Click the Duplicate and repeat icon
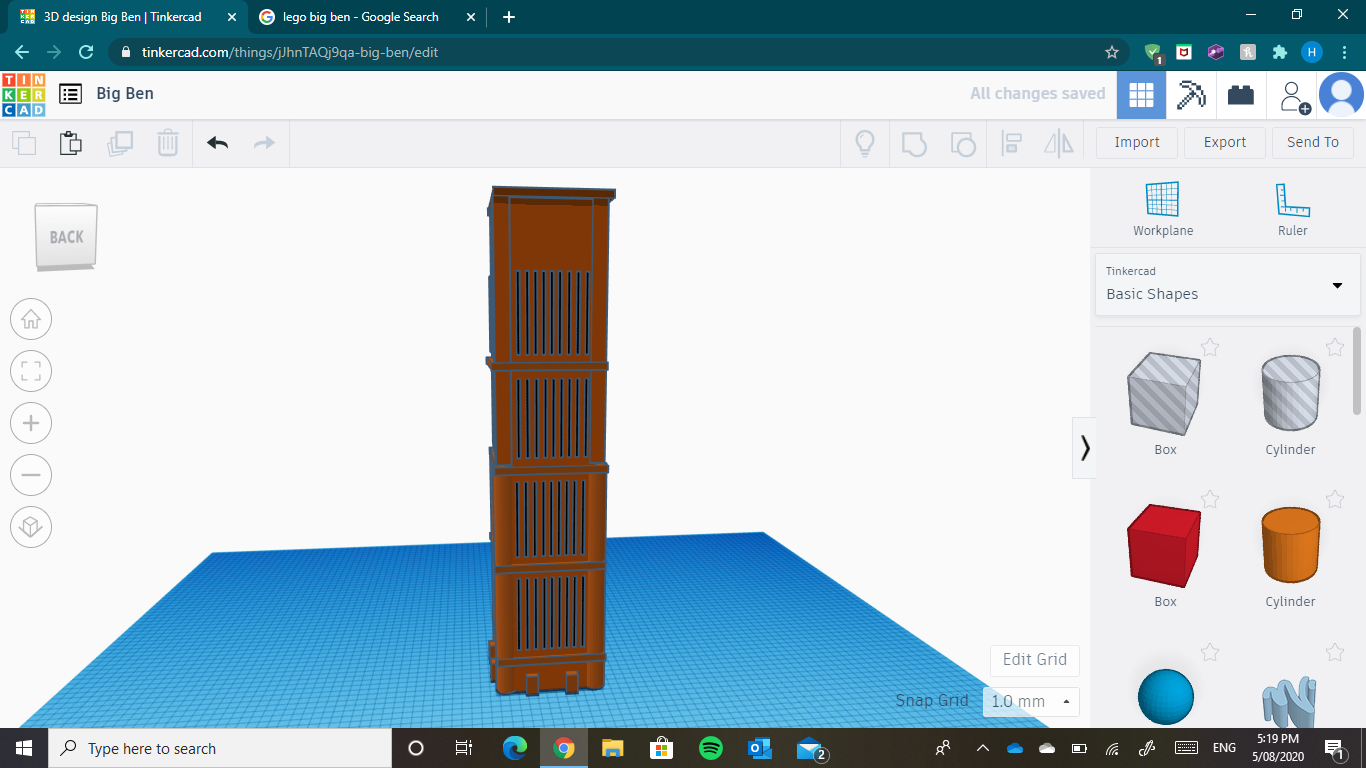Viewport: 1366px width, 768px height. (120, 143)
